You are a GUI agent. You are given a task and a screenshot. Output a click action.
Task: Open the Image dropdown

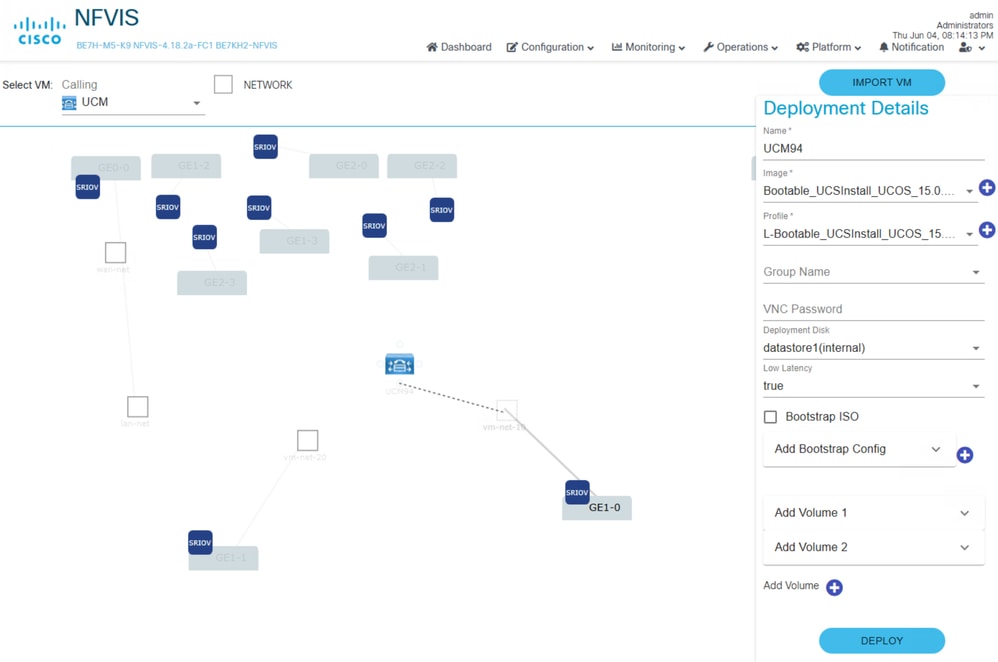coord(869,190)
